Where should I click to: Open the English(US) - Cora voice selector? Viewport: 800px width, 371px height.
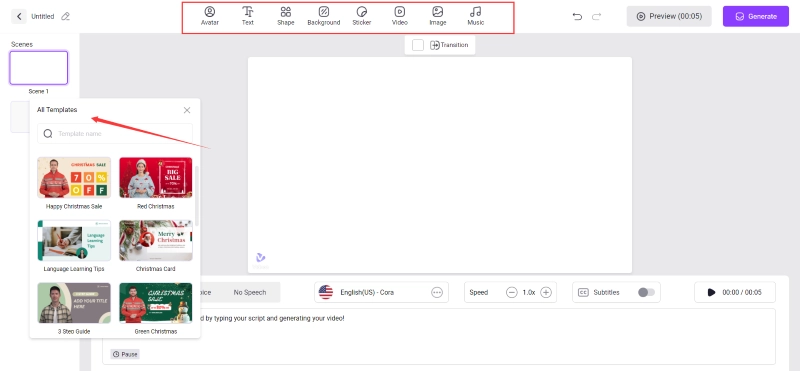(381, 292)
